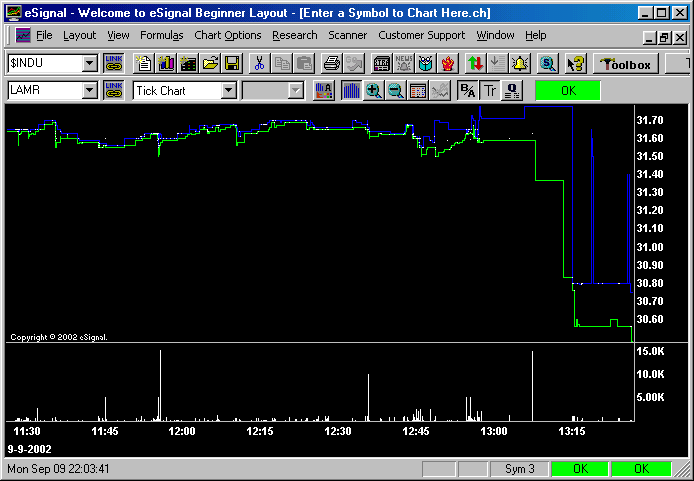Click the ticker board icon next to NEWS
694x481 pixels.
(x=382, y=63)
